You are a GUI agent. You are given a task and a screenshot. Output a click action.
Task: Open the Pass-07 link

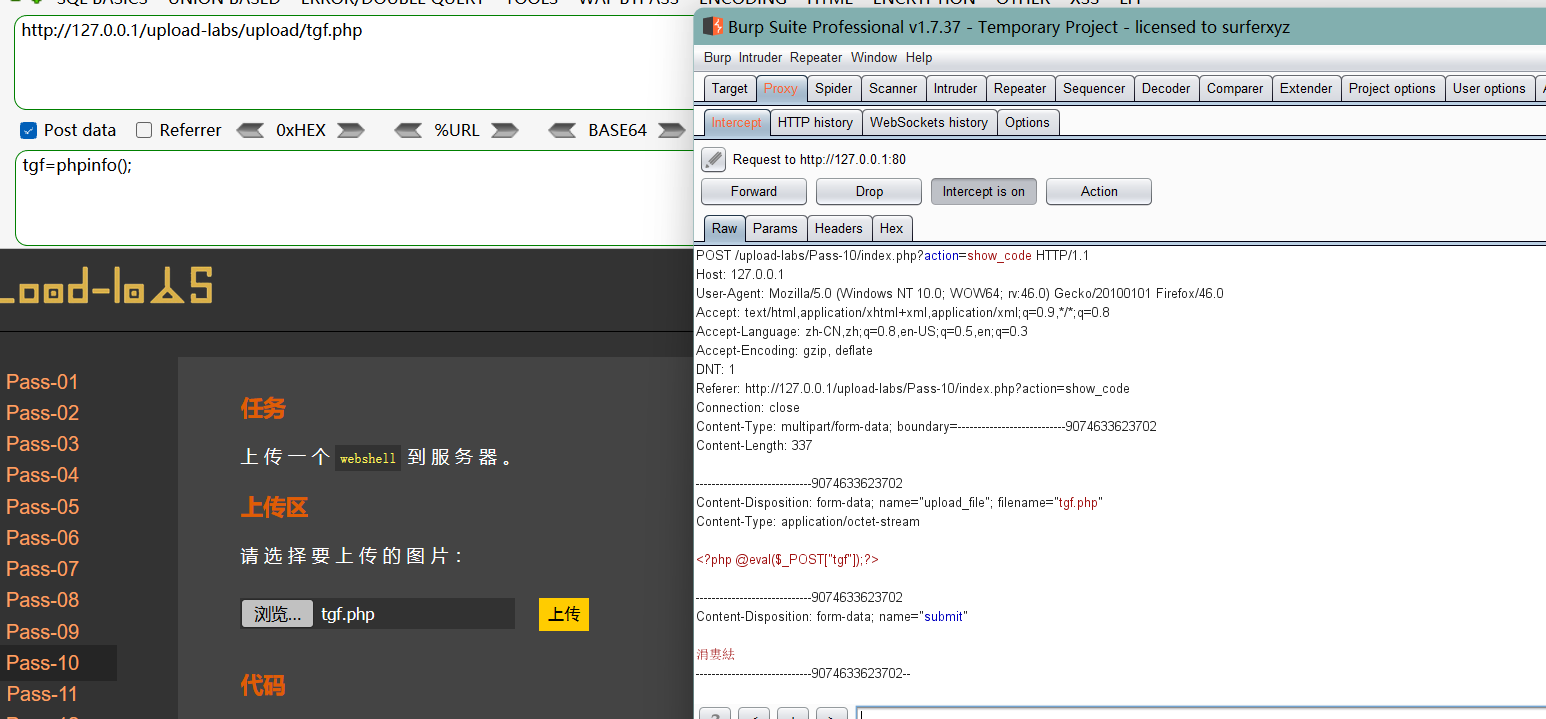click(42, 569)
